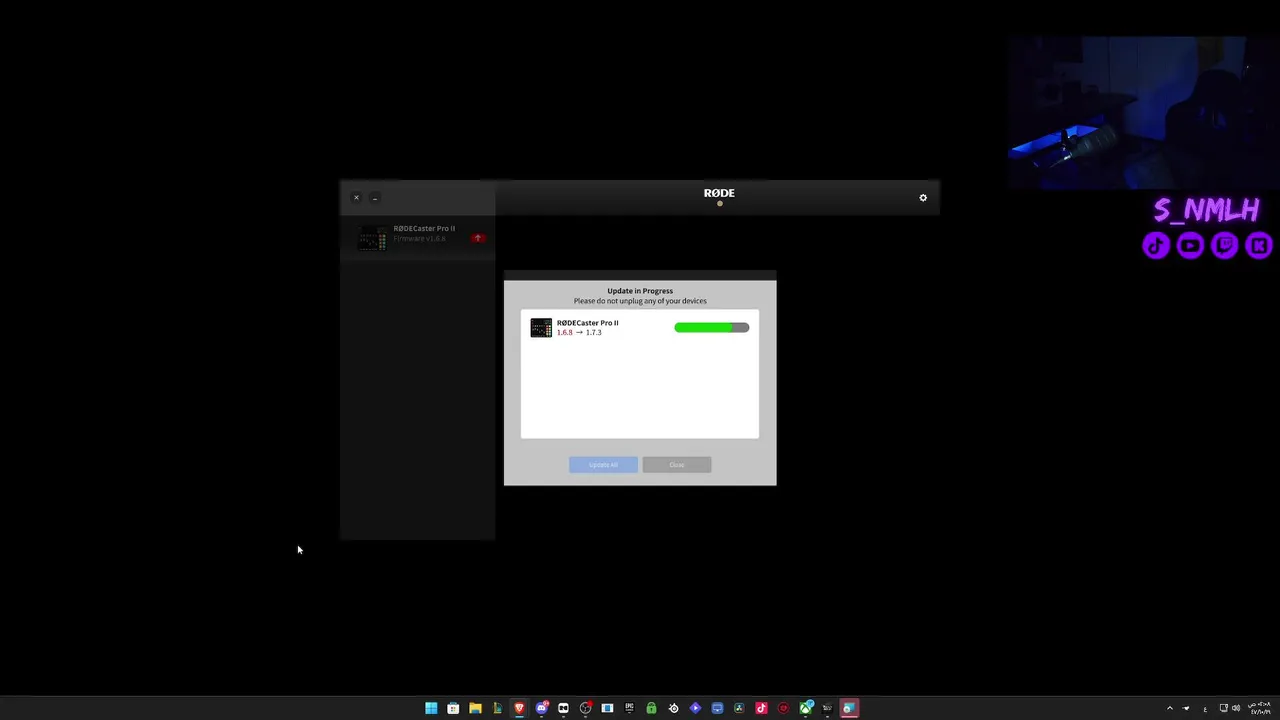
Task: Open SteelSeries app from the taskbar
Action: (x=673, y=708)
